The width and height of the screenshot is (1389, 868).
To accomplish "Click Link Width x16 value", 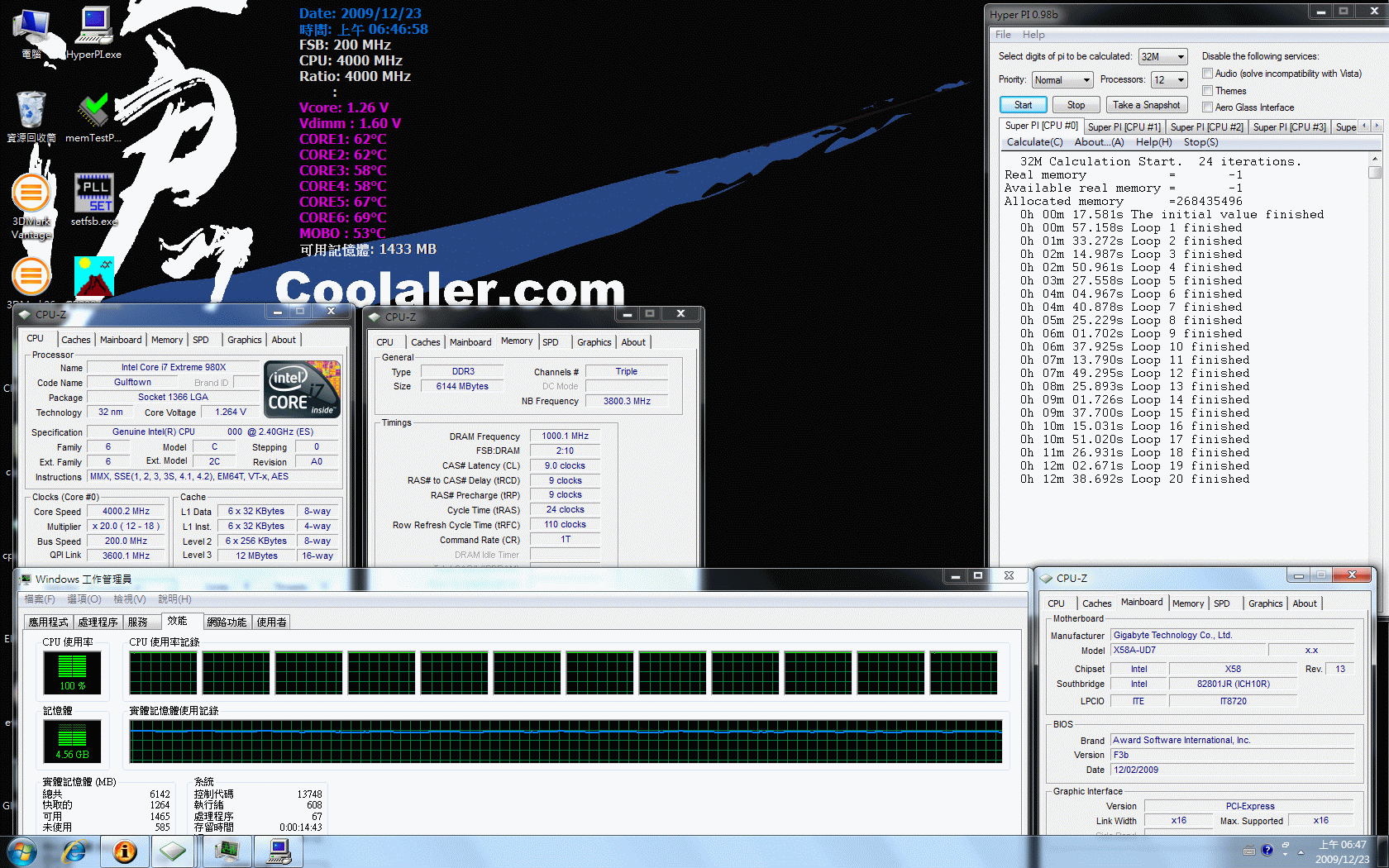I will pyautogui.click(x=1178, y=821).
